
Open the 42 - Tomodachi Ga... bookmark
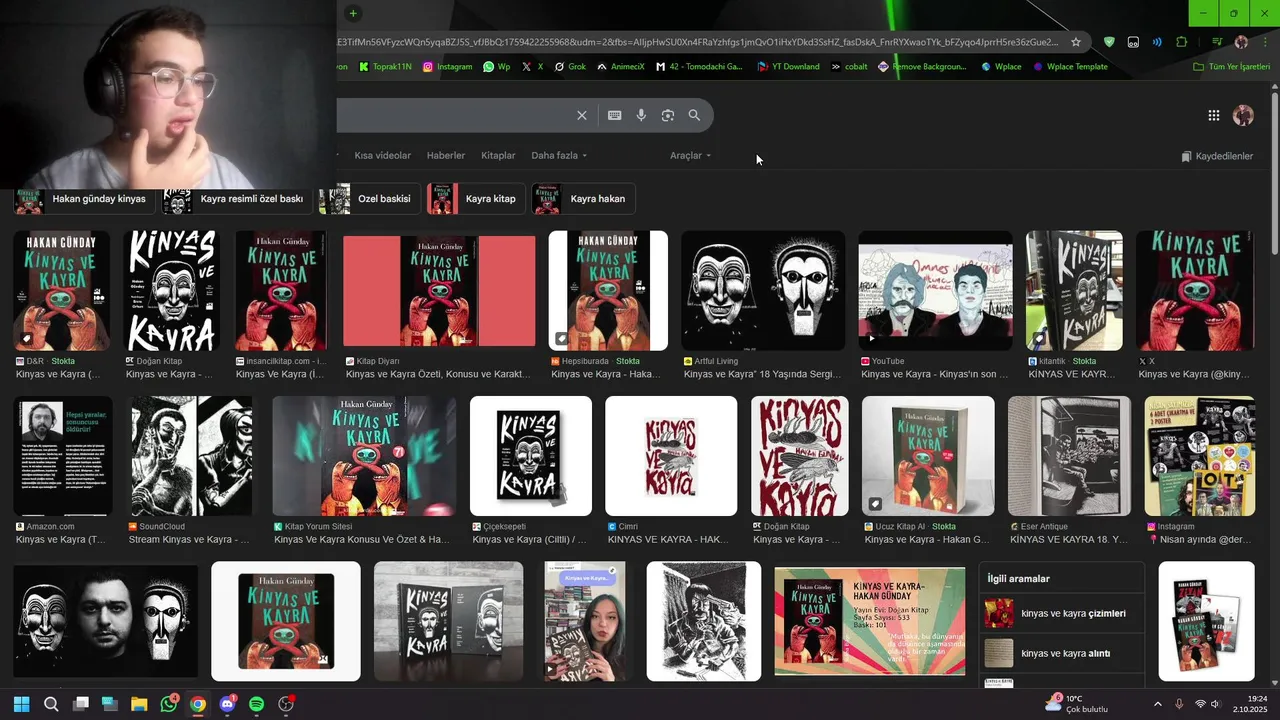tap(699, 67)
